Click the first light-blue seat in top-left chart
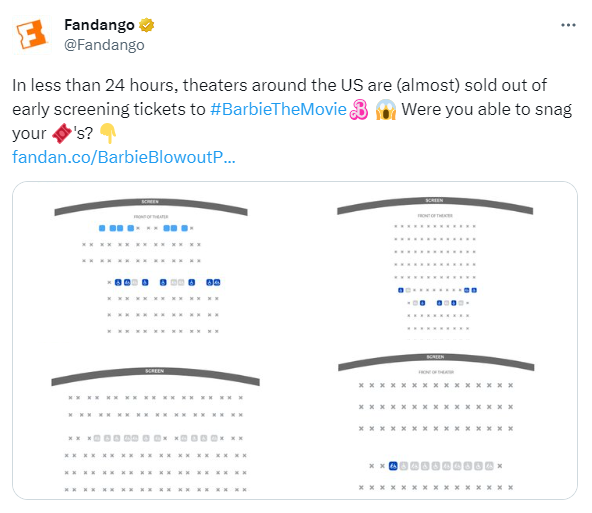 click(102, 228)
